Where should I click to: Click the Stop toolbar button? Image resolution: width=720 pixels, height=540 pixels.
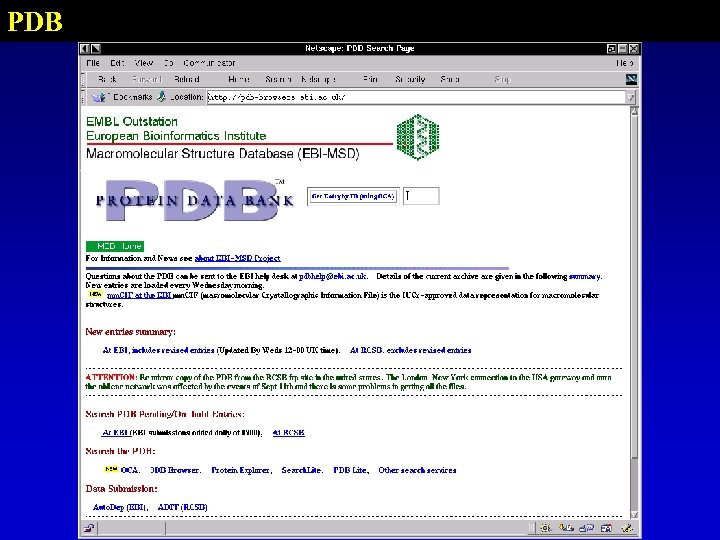(502, 79)
